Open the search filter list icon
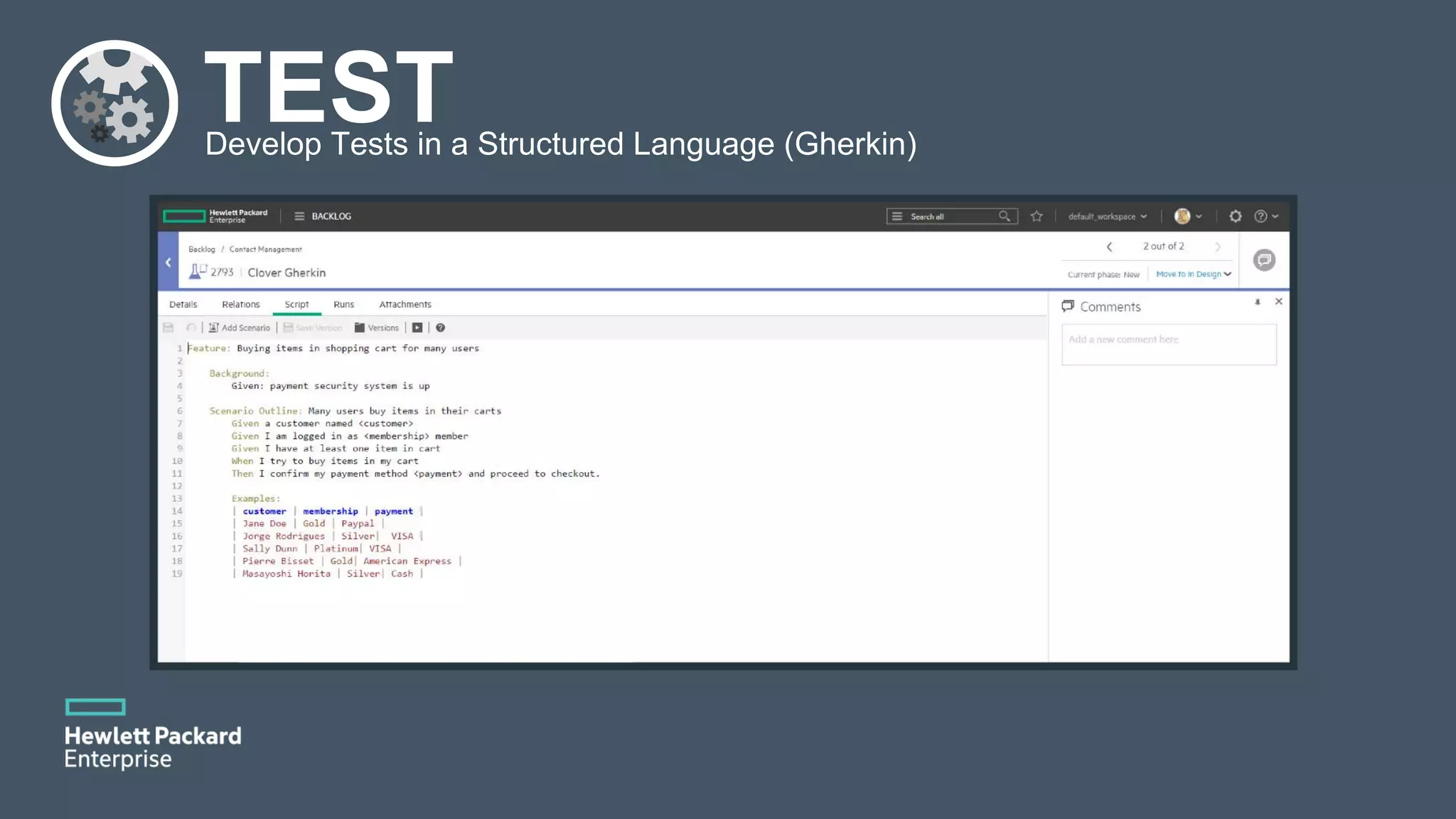The image size is (1456, 819). 897,216
